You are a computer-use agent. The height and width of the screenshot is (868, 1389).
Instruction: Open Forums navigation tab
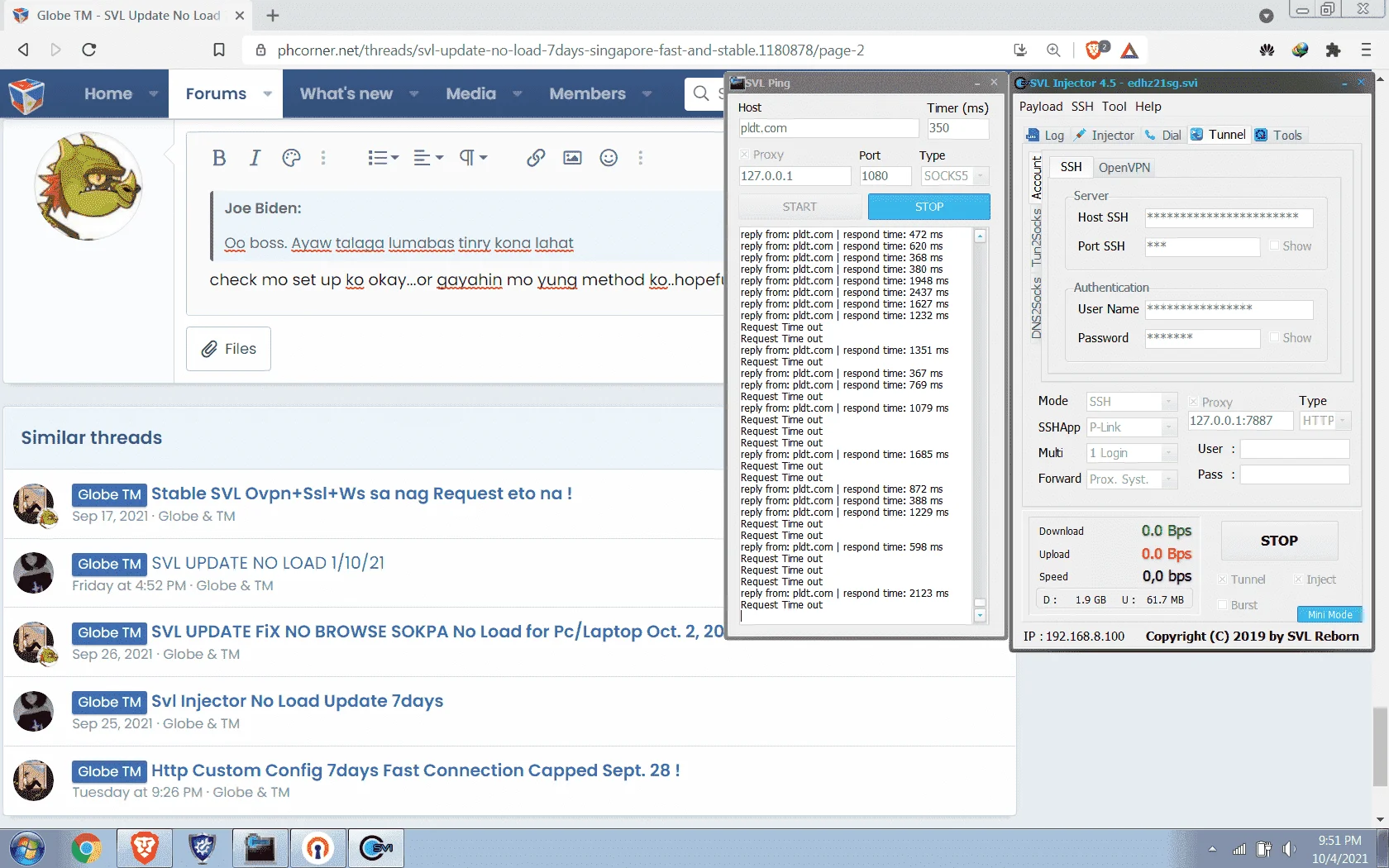point(216,93)
